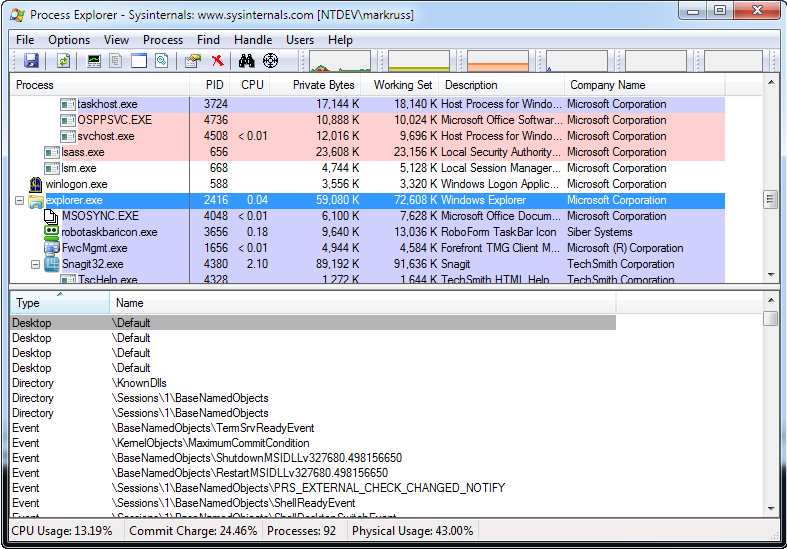Click Physical Usage 43.00% in status bar
The image size is (787, 549).
pyautogui.click(x=413, y=531)
